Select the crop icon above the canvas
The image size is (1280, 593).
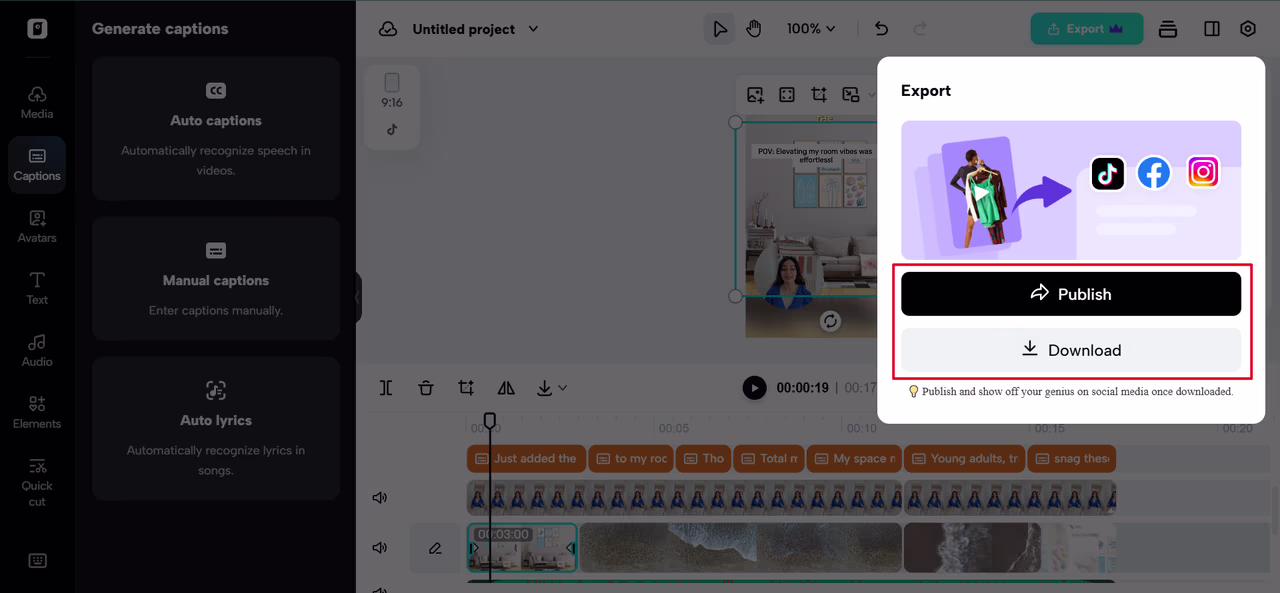[819, 95]
